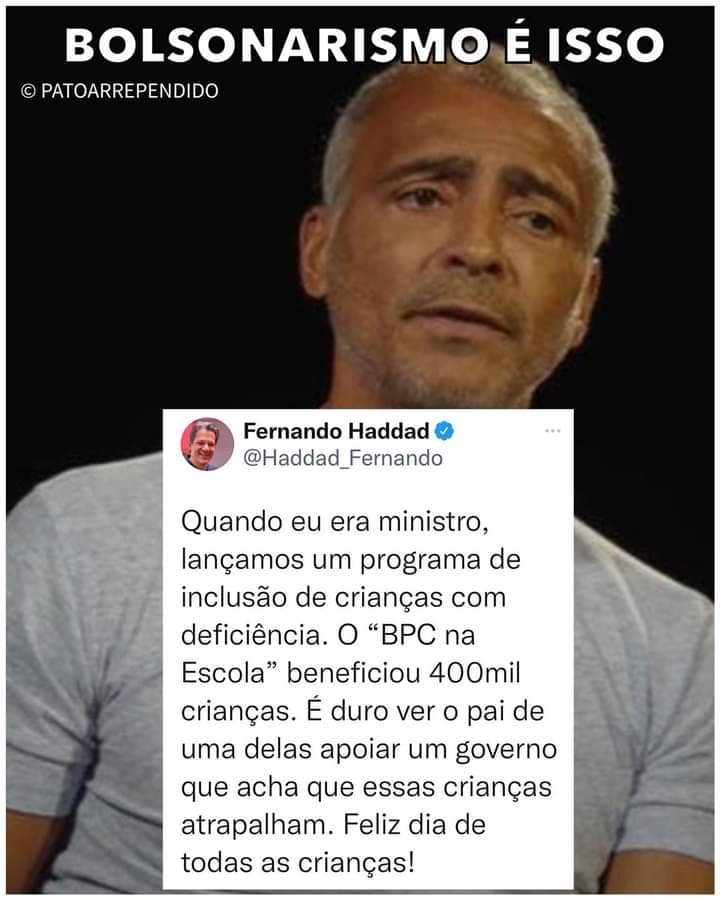Click the copyright symbol in the watermark

tap(28, 91)
